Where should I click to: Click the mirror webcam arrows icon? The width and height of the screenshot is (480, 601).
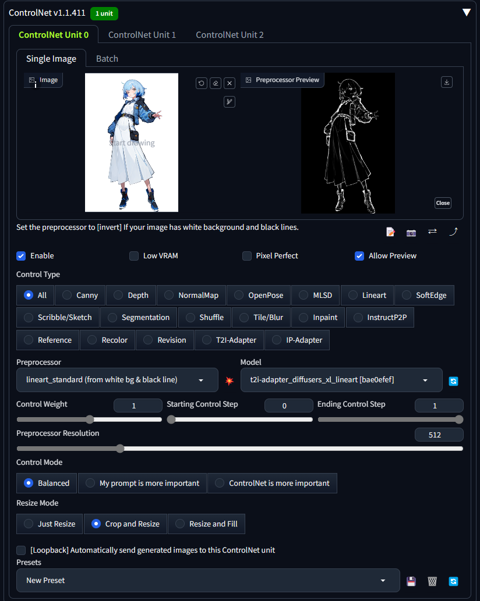coord(432,231)
